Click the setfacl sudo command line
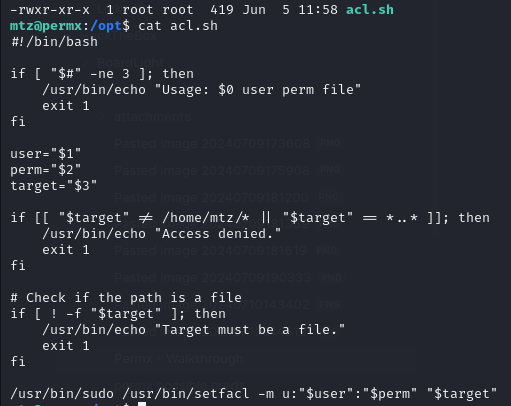Screen dimensions: 511x406 pos(254,394)
